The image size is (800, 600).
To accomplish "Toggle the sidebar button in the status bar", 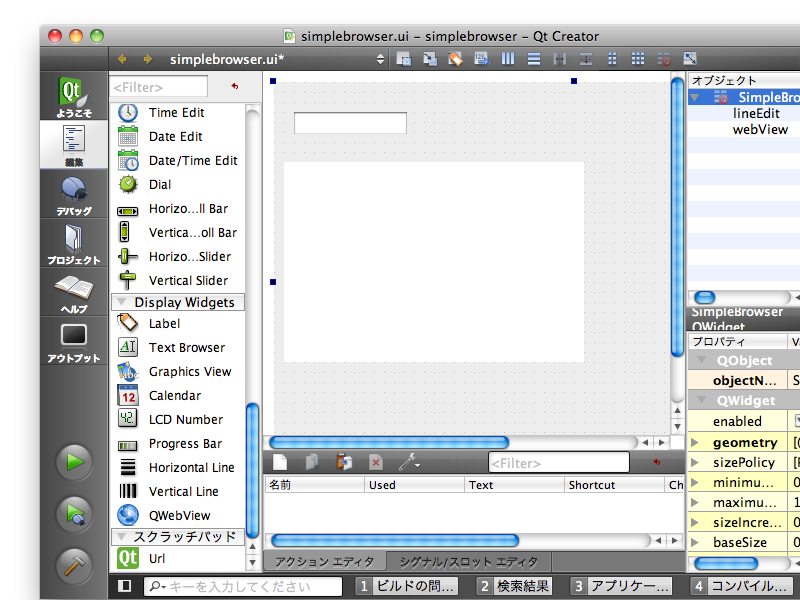I will click(x=125, y=586).
